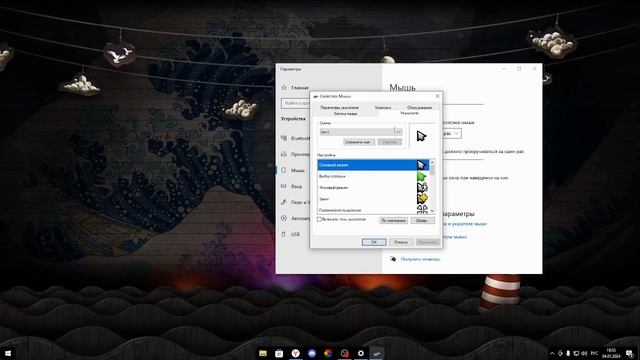640x360 pixels.
Task: Open the notification center icon
Action: pos(629,353)
